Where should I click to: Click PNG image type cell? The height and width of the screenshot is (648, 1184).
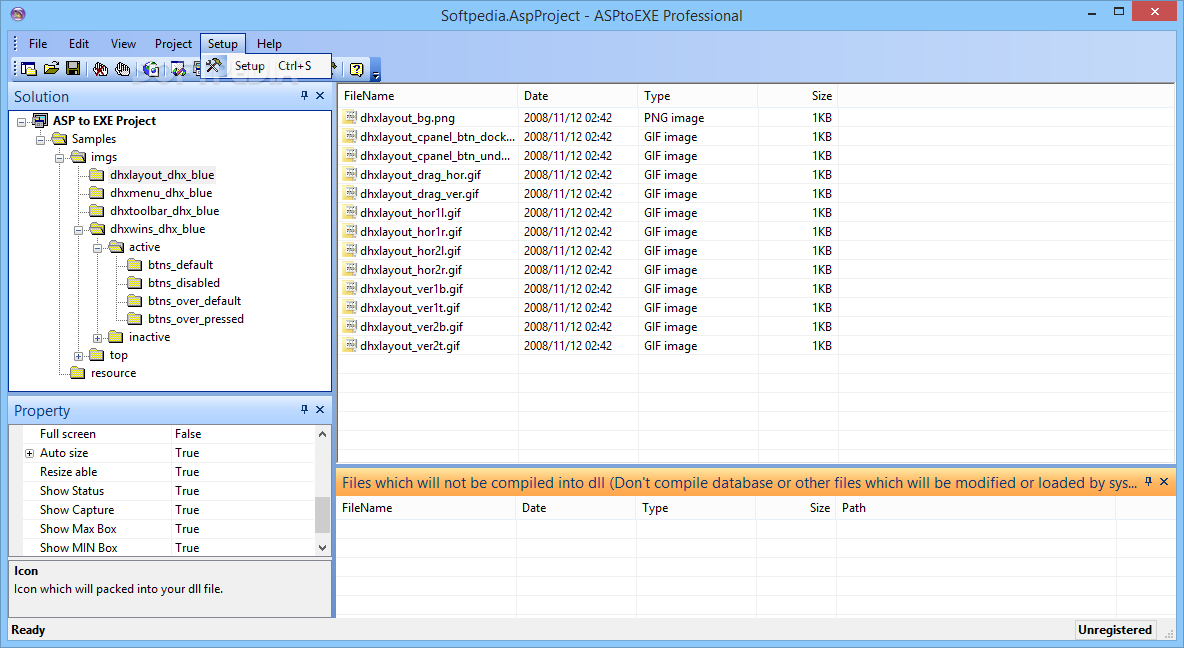(x=674, y=118)
